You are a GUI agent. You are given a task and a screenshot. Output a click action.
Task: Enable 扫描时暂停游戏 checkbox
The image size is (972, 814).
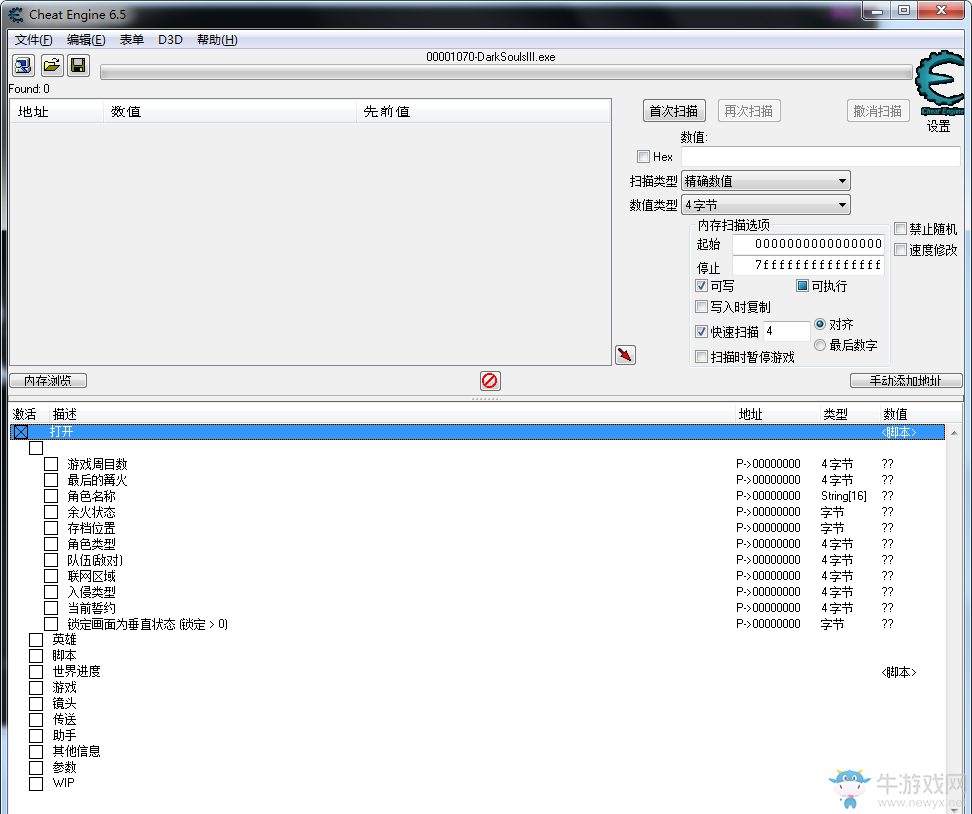coord(702,356)
